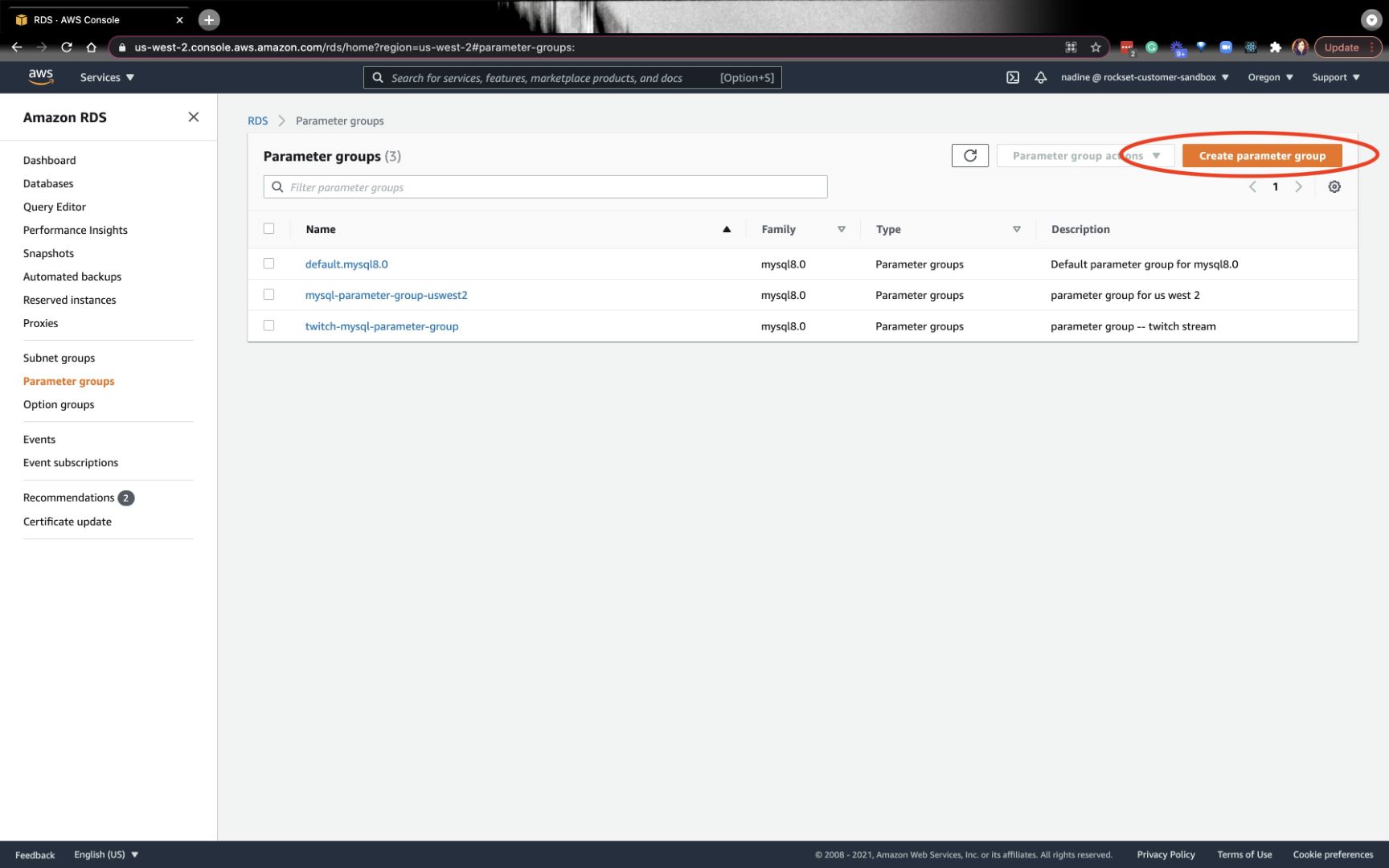
Task: Click Feedback in the footer
Action: click(35, 854)
